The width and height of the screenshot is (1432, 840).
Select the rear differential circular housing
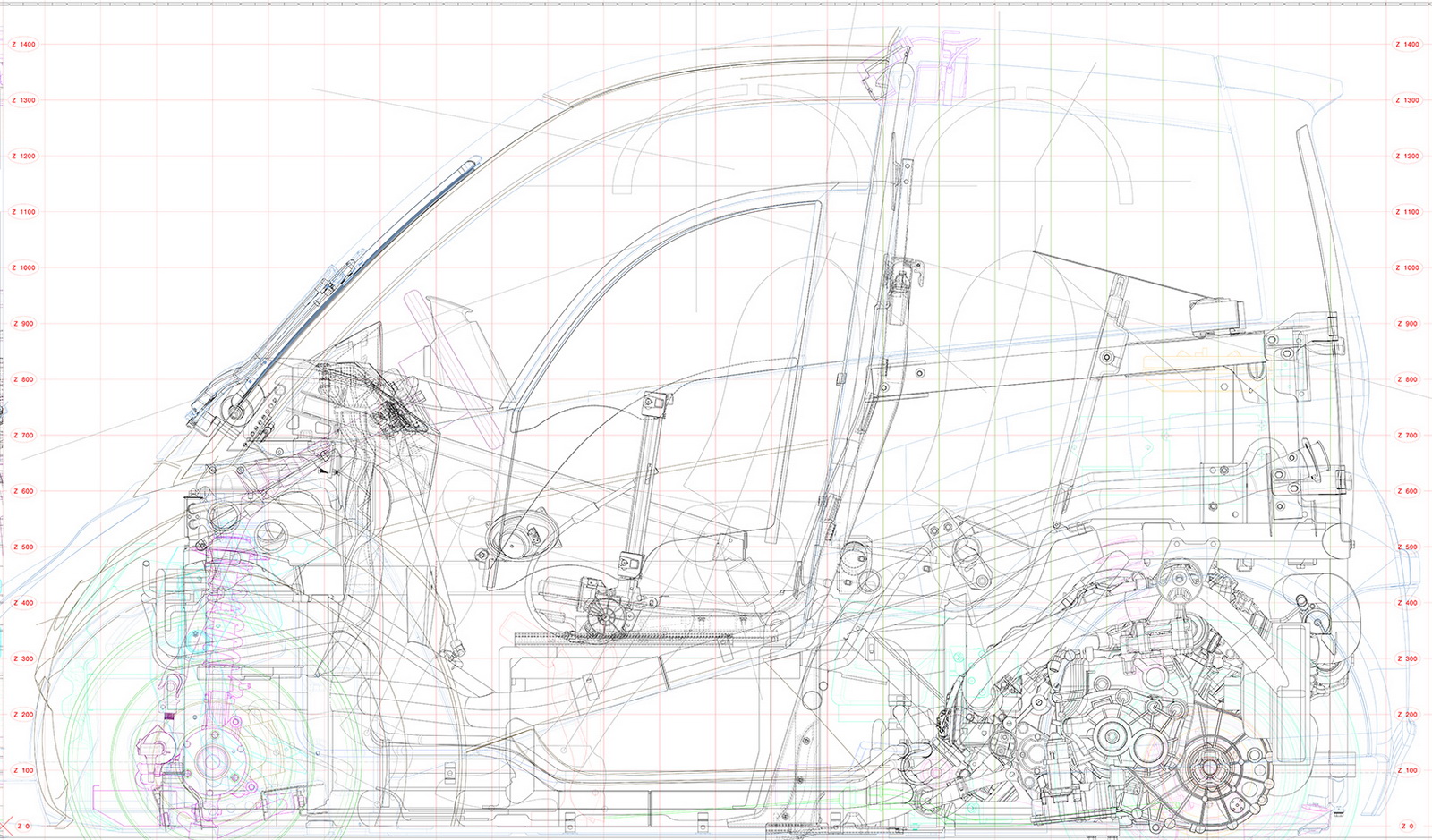point(1207,768)
